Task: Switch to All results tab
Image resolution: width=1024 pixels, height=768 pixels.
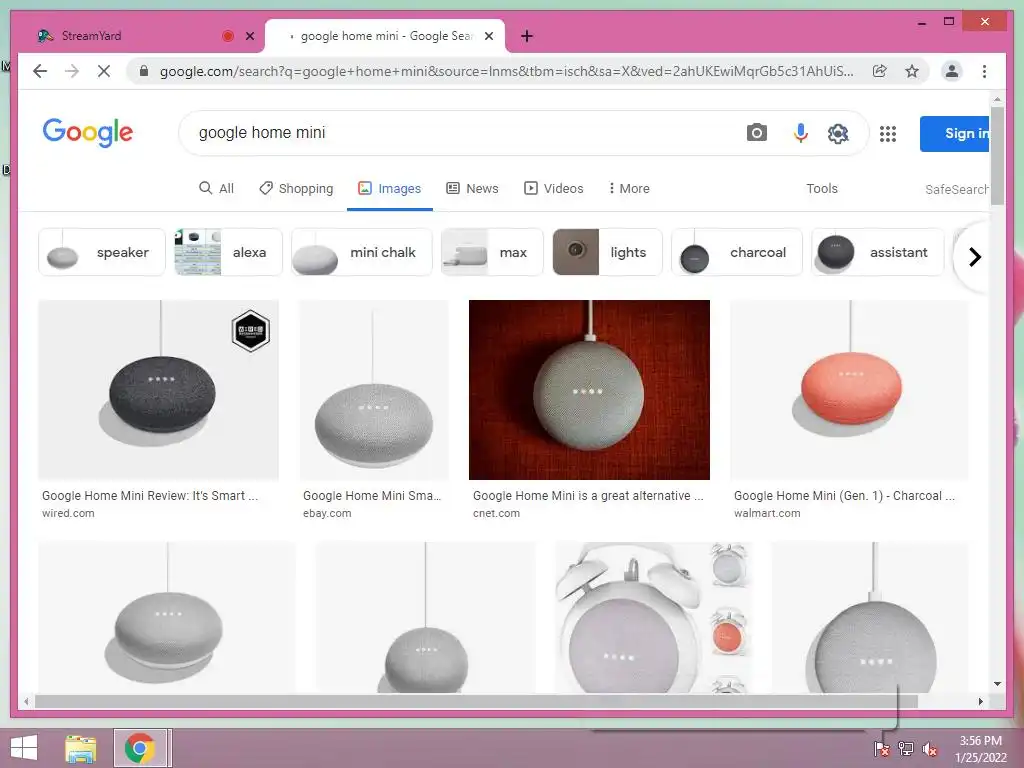Action: [216, 189]
